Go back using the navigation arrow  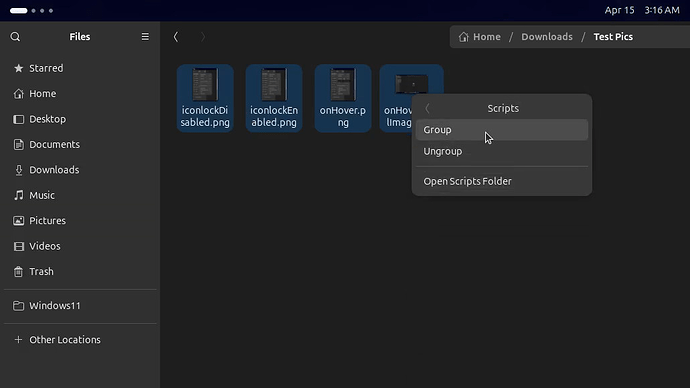176,37
